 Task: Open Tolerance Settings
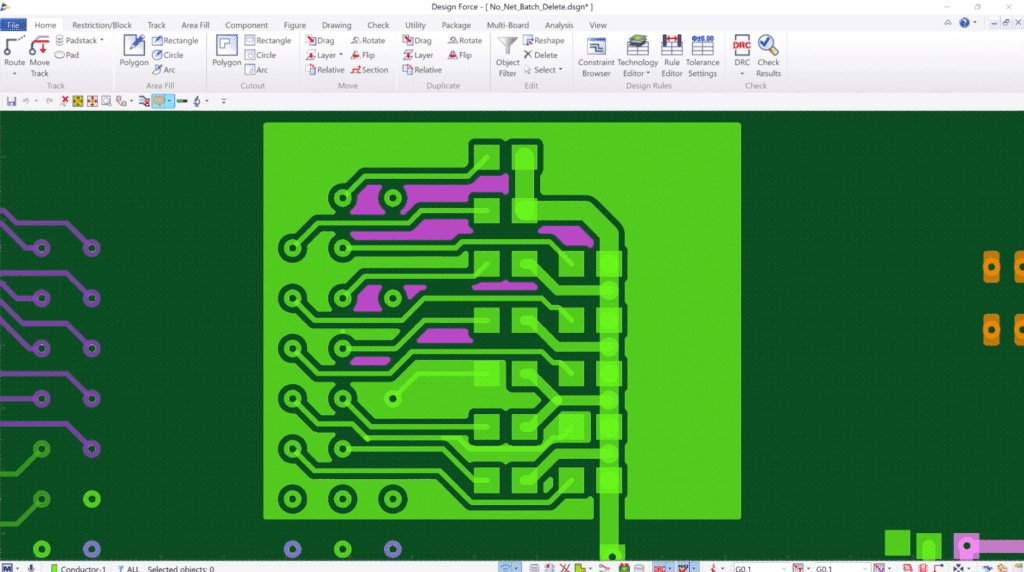(703, 56)
